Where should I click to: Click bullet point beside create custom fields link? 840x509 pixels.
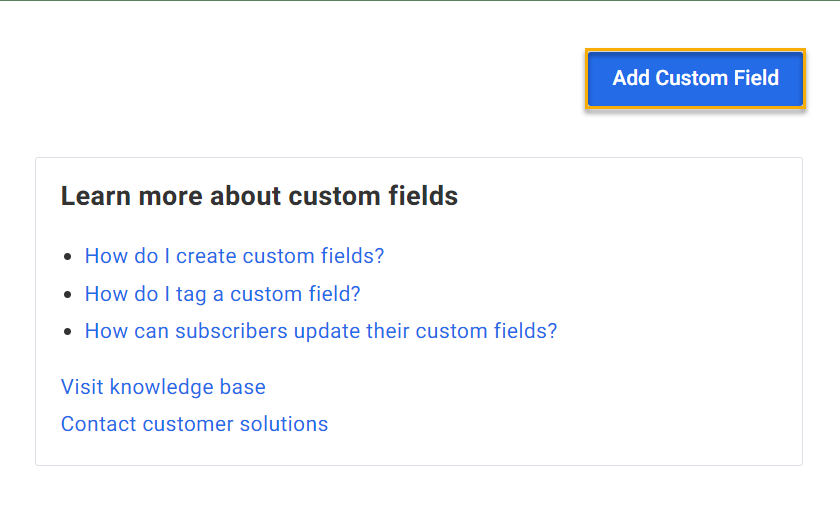67,257
